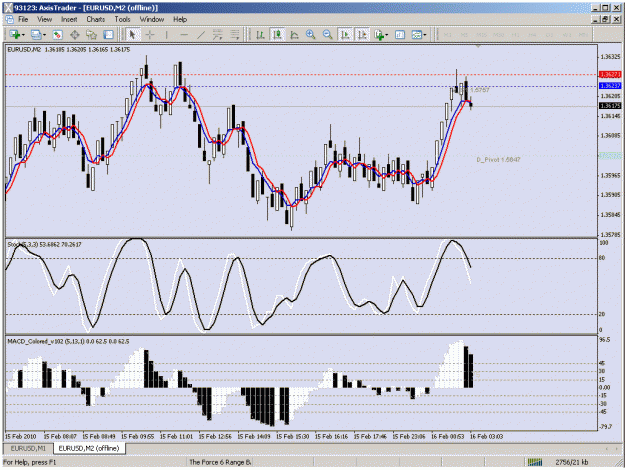Click the connection status bars icon
Viewport: 625px width, 470px height.
[535, 462]
